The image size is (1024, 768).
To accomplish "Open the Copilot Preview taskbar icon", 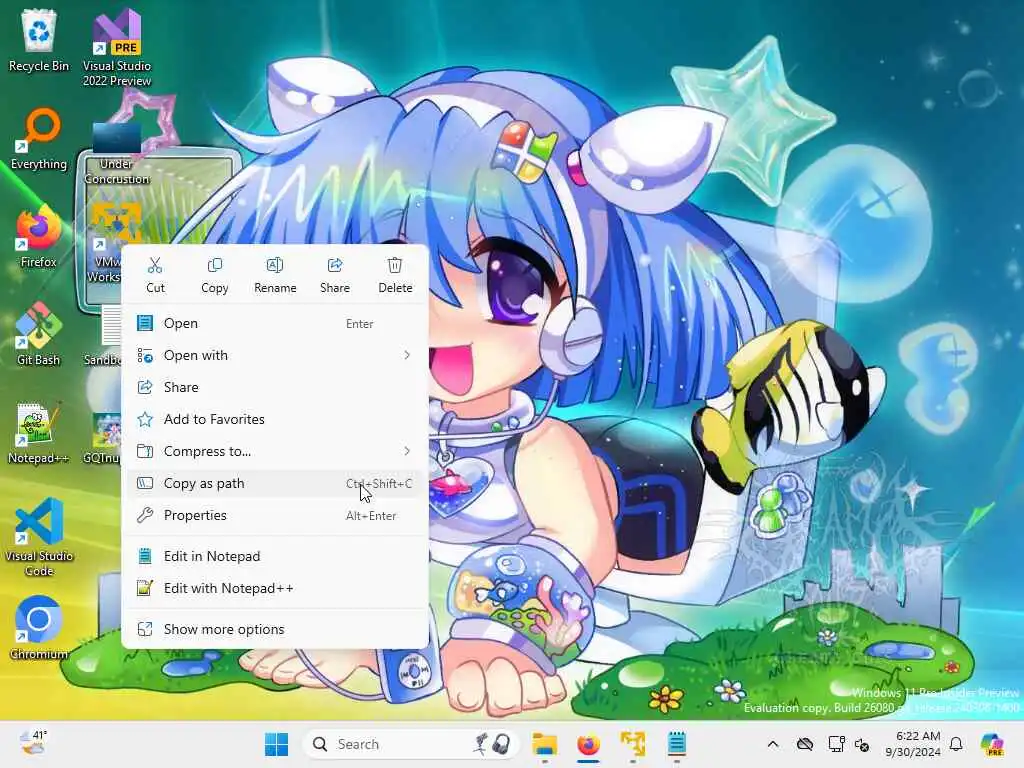I will (x=993, y=744).
